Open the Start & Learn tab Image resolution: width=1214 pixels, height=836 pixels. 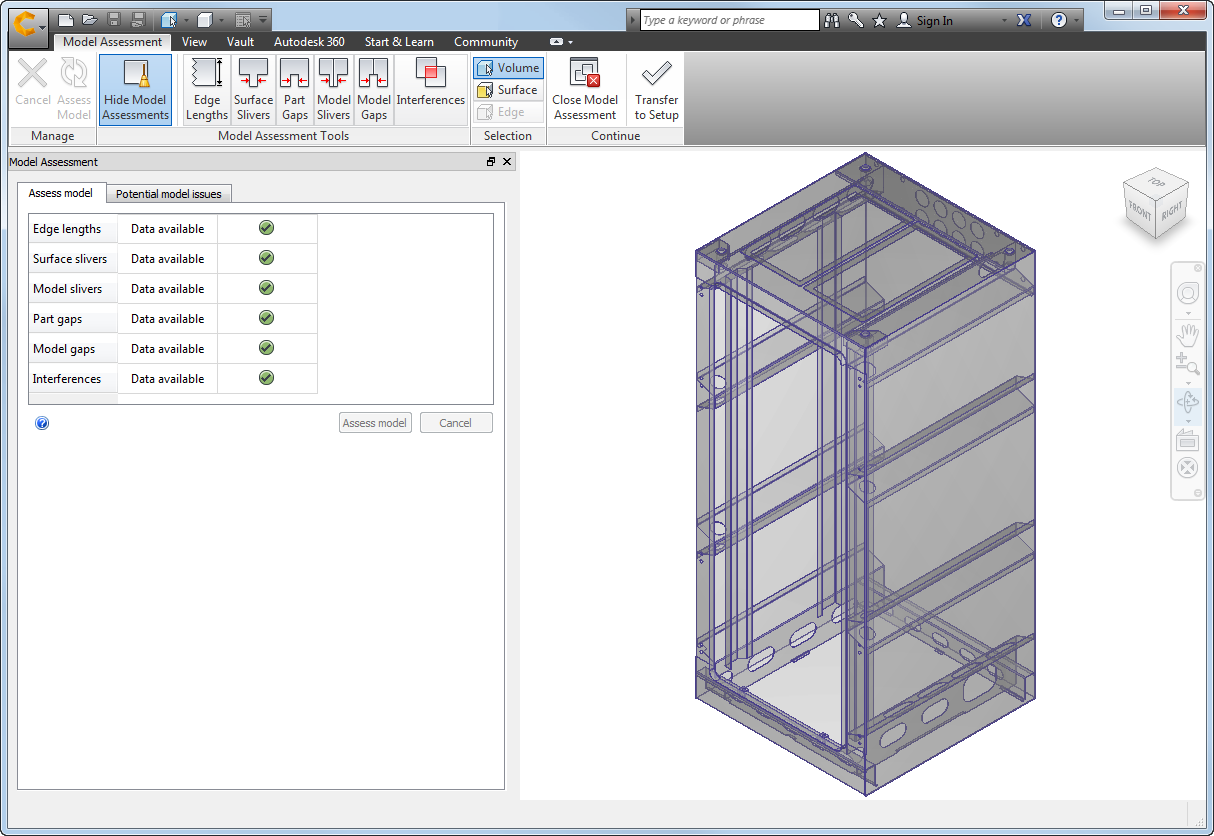pos(399,42)
